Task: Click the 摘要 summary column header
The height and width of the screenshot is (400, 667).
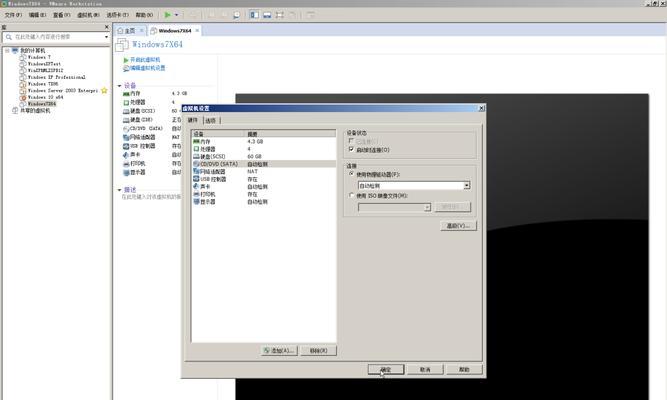Action: [x=291, y=134]
